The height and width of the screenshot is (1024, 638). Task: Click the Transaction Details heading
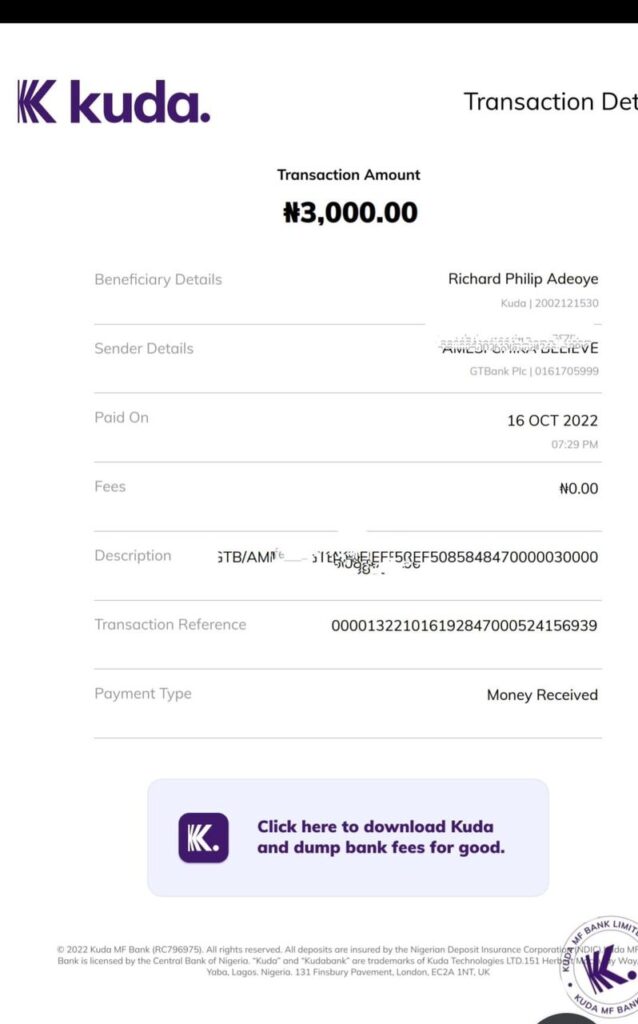pyautogui.click(x=550, y=102)
